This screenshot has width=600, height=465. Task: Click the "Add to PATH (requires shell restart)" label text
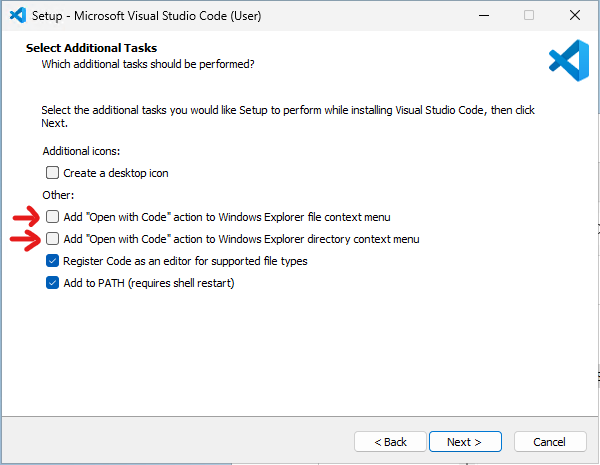tap(149, 283)
